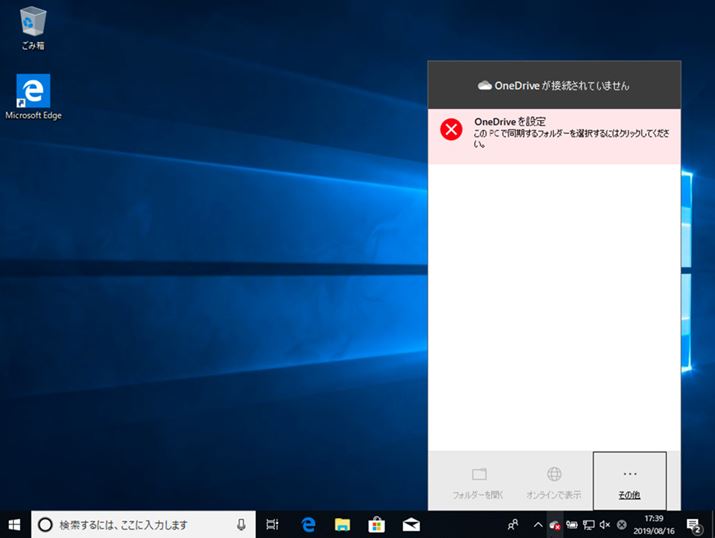Viewport: 715px width, 538px height.
Task: Click the OneDrive cloud icon in the panel header
Action: coord(484,85)
